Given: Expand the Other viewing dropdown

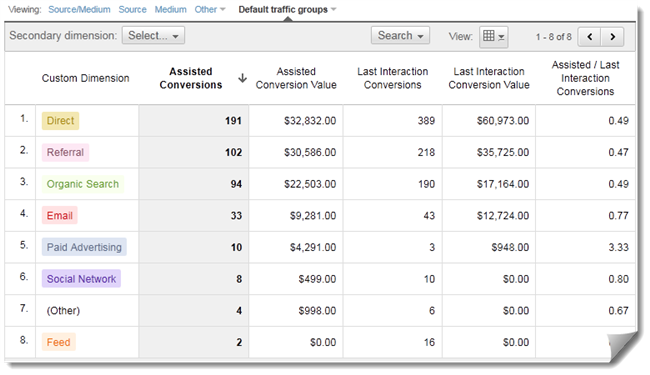Looking at the screenshot, I should (x=210, y=9).
